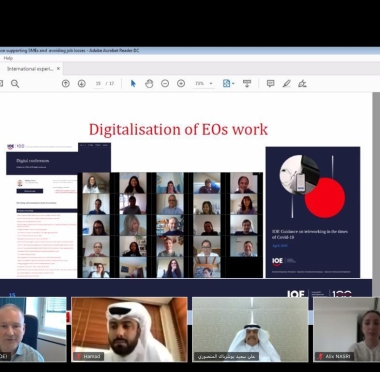Select Alix NASRI's video thumbnail
The image size is (380, 372).
point(346,329)
